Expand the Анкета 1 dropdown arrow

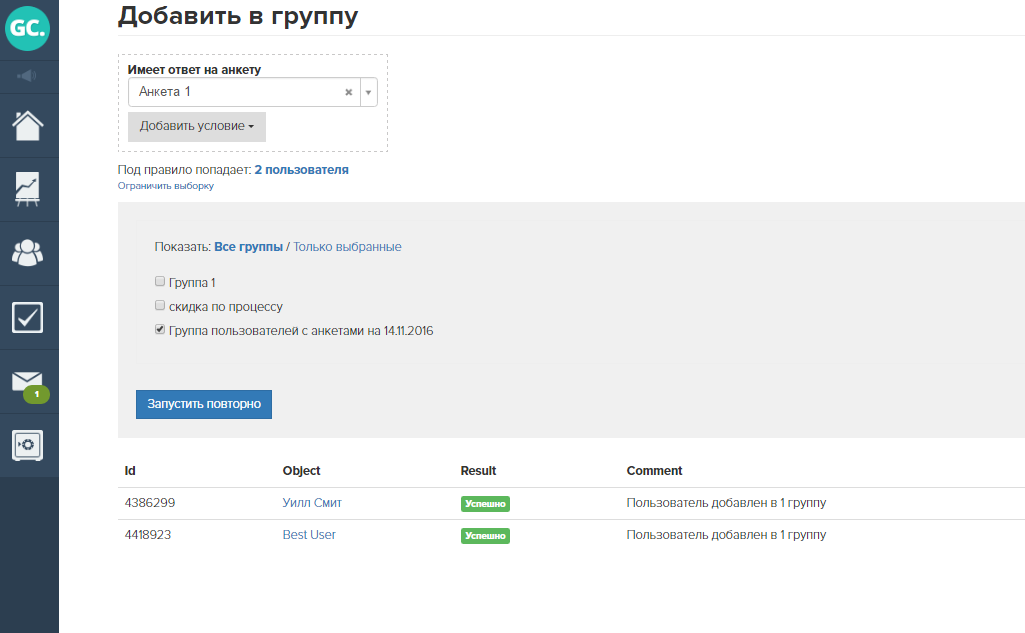pos(369,92)
